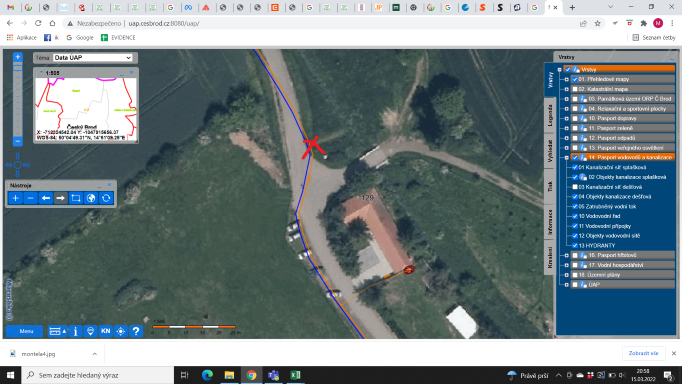Viewport: 682px width, 384px height.
Task: Enable the 02. Katastrální mapa layer checkbox
Action: [575, 89]
